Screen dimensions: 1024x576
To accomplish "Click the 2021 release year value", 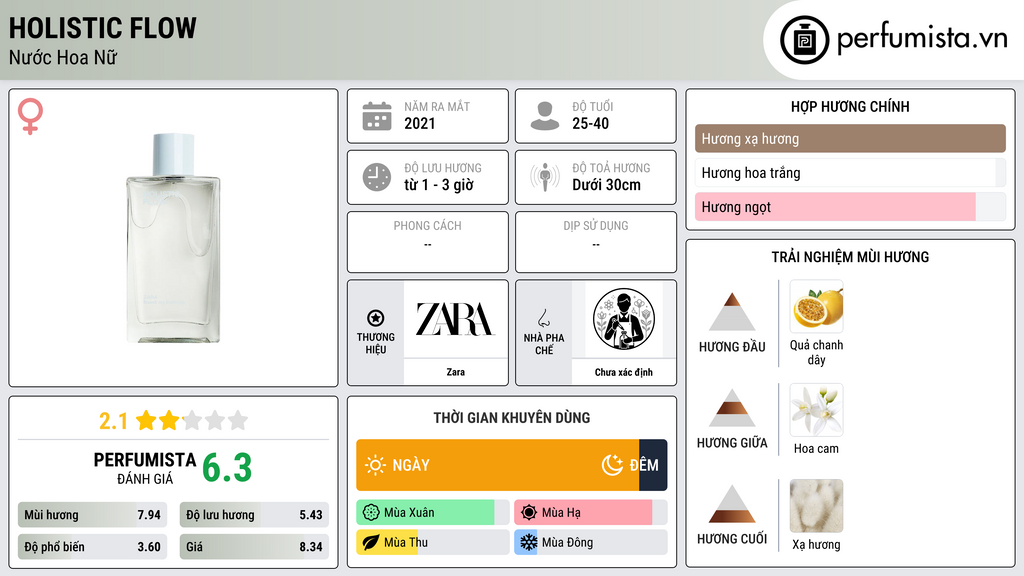I will (x=419, y=123).
